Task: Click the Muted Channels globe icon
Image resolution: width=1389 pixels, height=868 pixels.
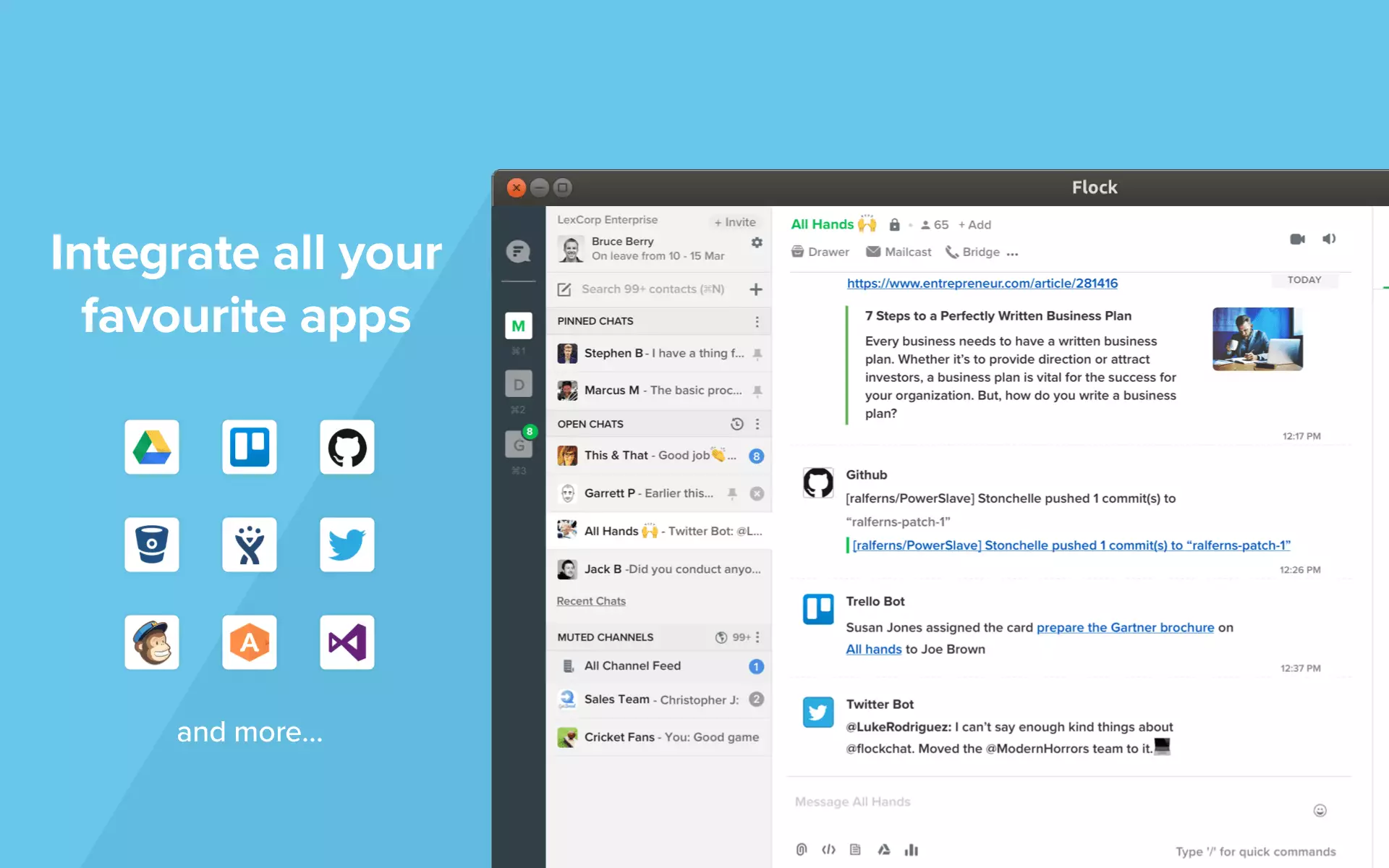Action: tap(721, 637)
